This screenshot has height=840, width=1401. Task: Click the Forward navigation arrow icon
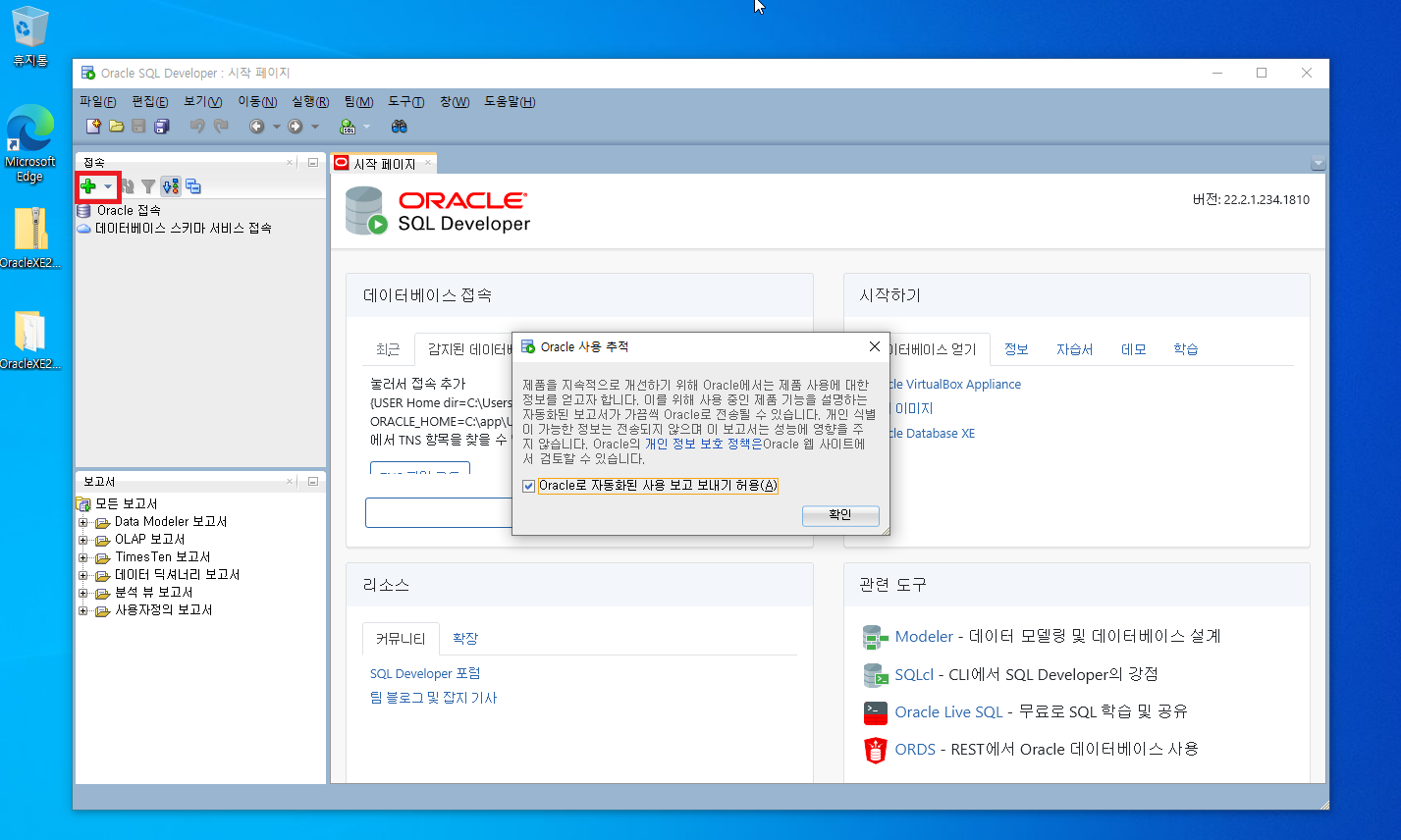(296, 127)
